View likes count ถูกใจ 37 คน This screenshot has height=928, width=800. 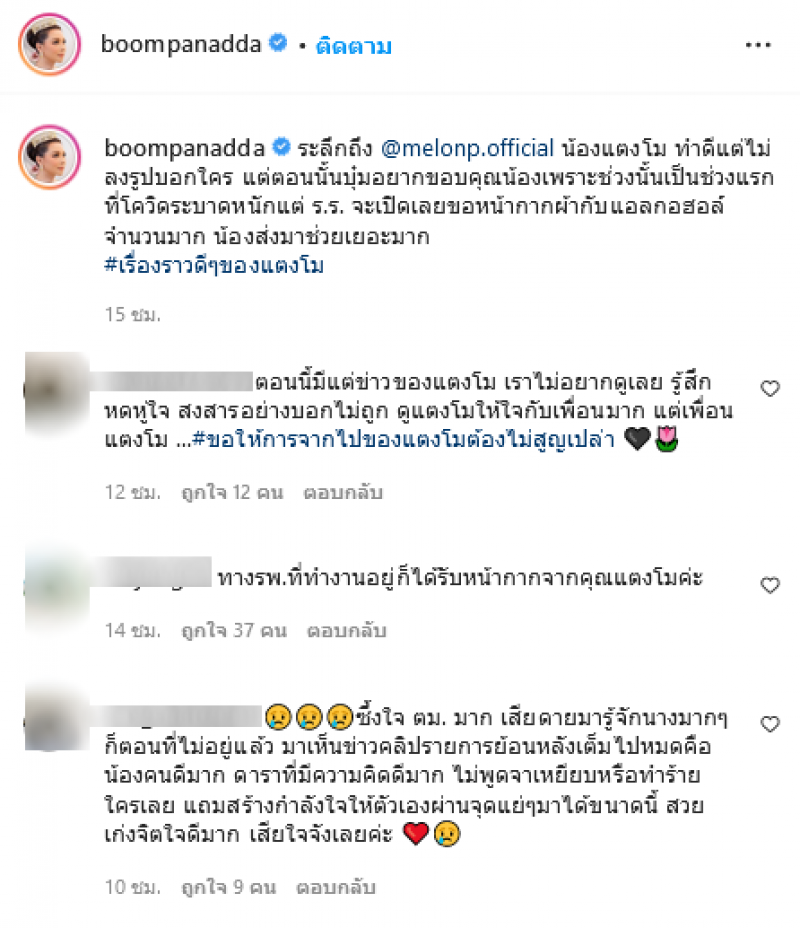234,631
